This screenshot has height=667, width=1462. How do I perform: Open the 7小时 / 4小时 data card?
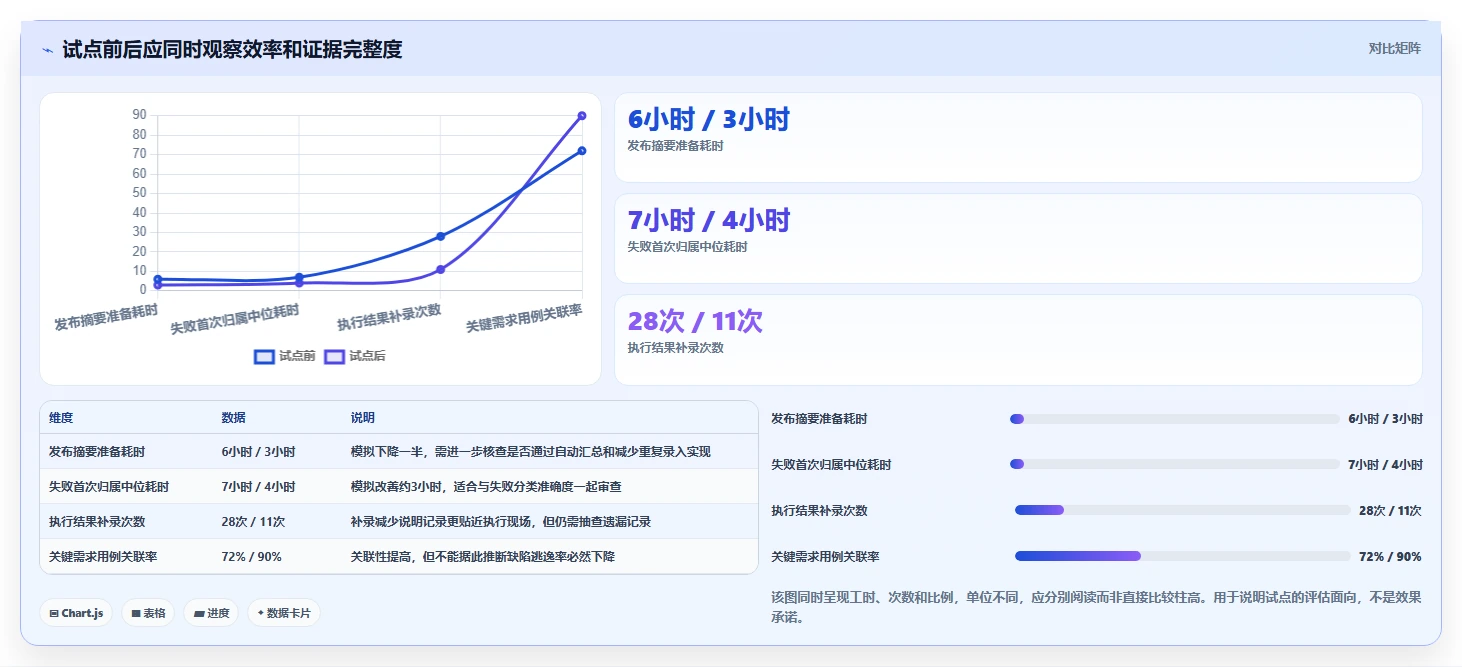[x=1018, y=238]
